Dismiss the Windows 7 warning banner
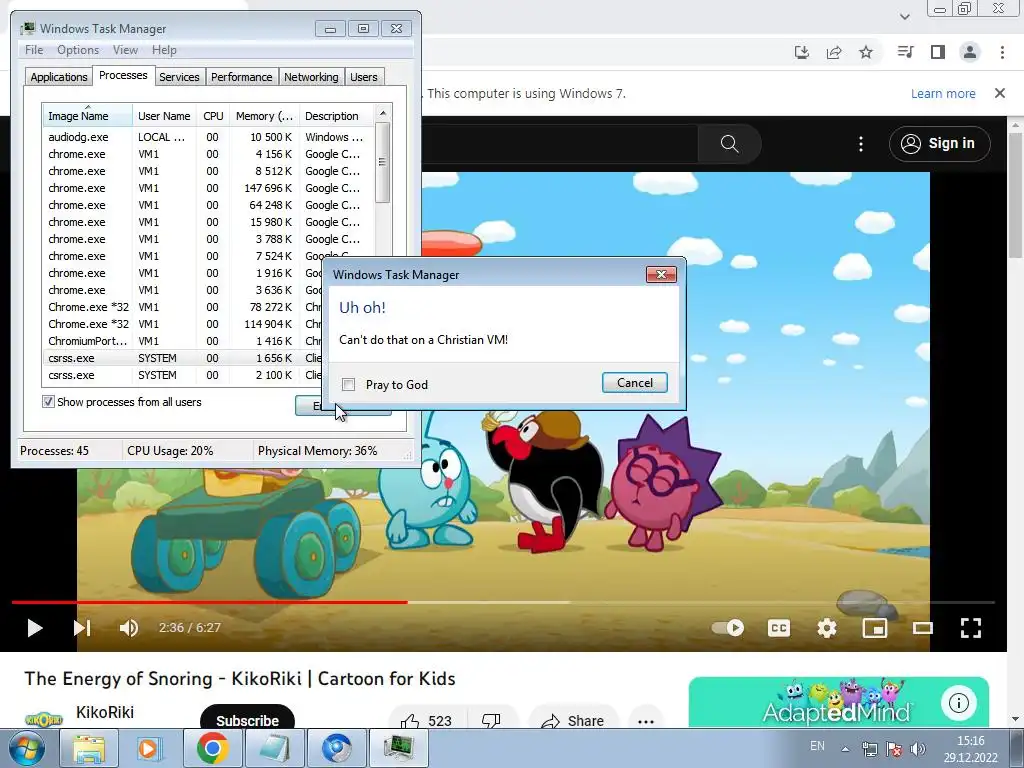Image resolution: width=1024 pixels, height=768 pixels. pyautogui.click(x=1000, y=93)
